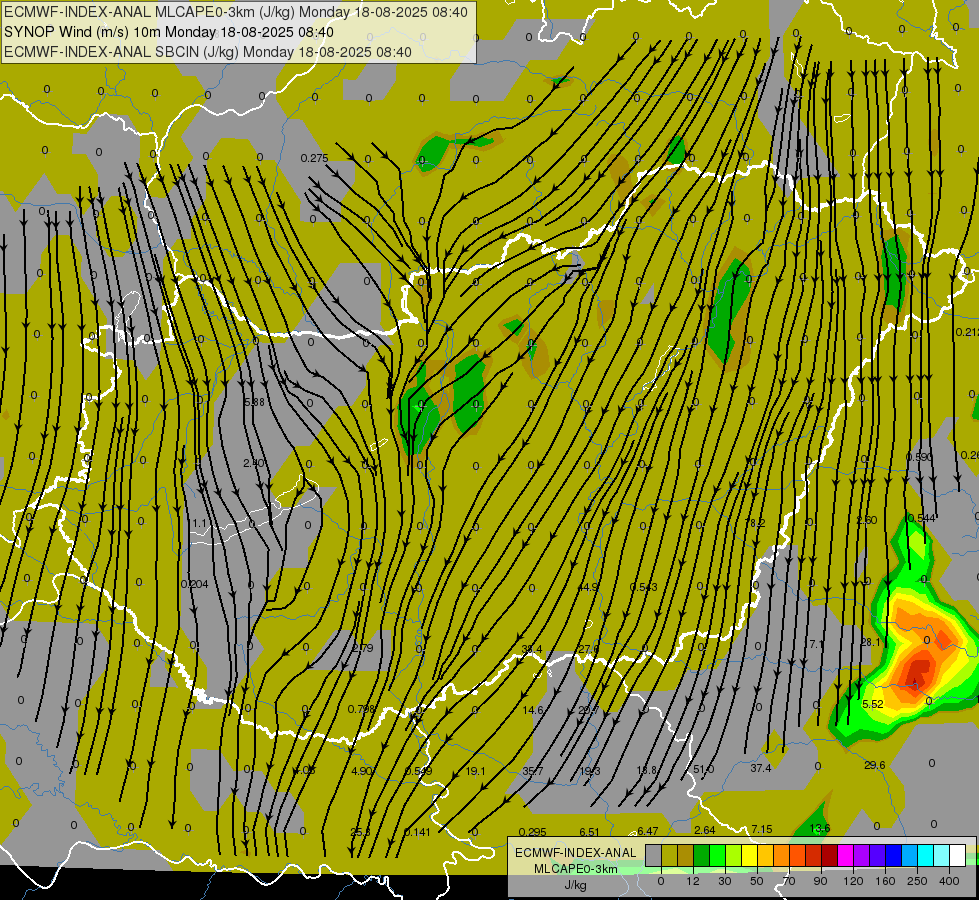
Task: Click the map value '4.90'
Action: coord(362,771)
